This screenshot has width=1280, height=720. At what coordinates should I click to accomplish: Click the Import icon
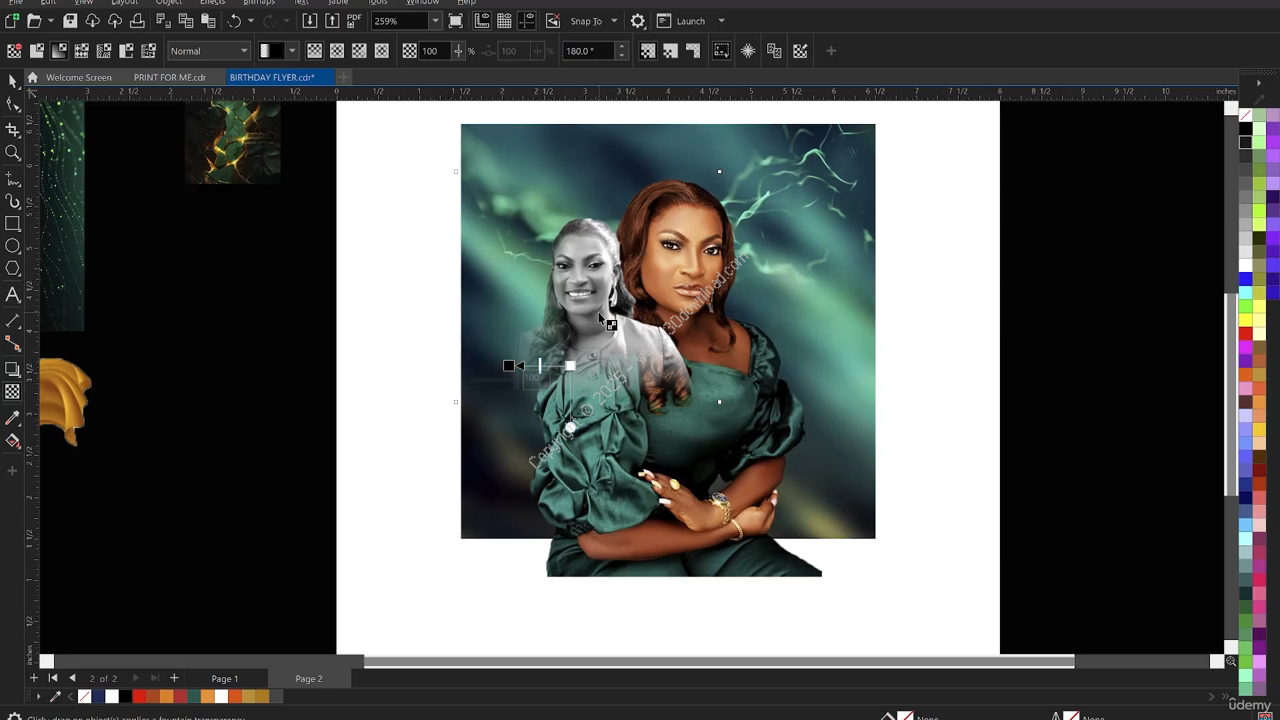310,21
